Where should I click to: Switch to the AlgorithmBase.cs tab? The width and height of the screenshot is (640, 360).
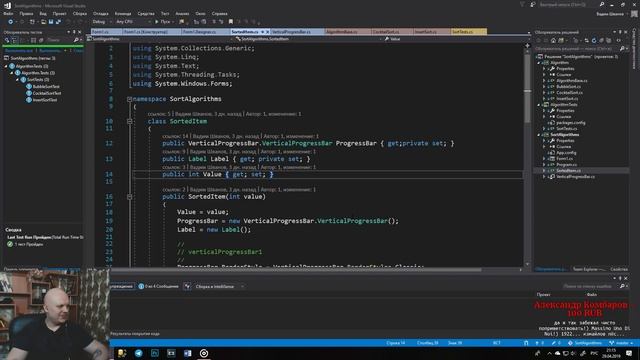tap(348, 31)
